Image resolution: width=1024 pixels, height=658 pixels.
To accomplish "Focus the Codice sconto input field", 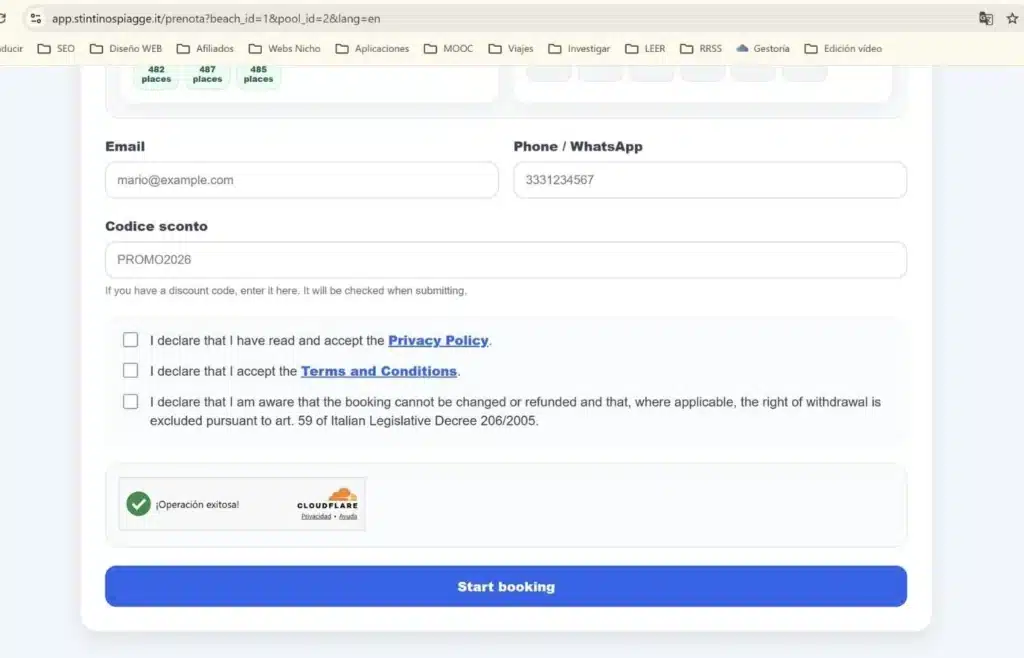I will pos(506,260).
